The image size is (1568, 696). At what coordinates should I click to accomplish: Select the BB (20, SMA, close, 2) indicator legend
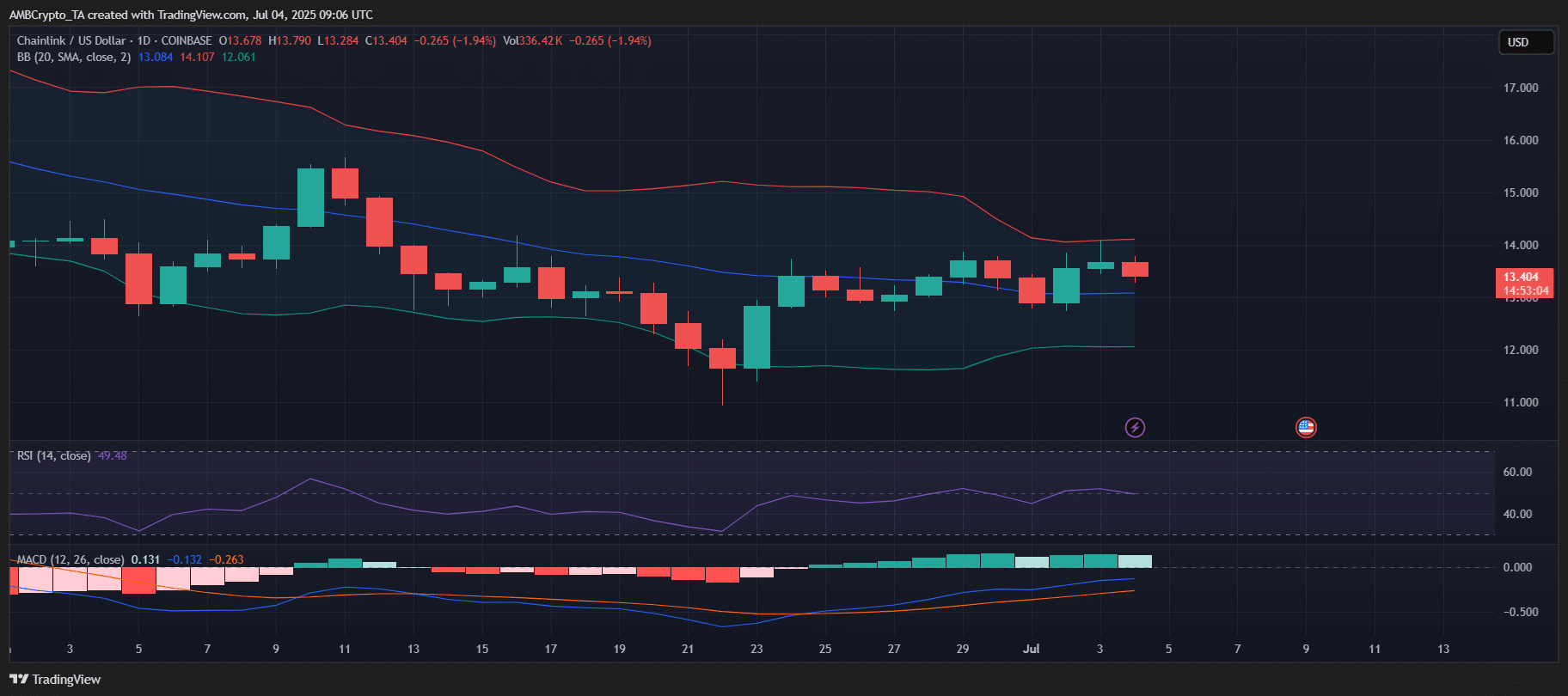[x=74, y=57]
